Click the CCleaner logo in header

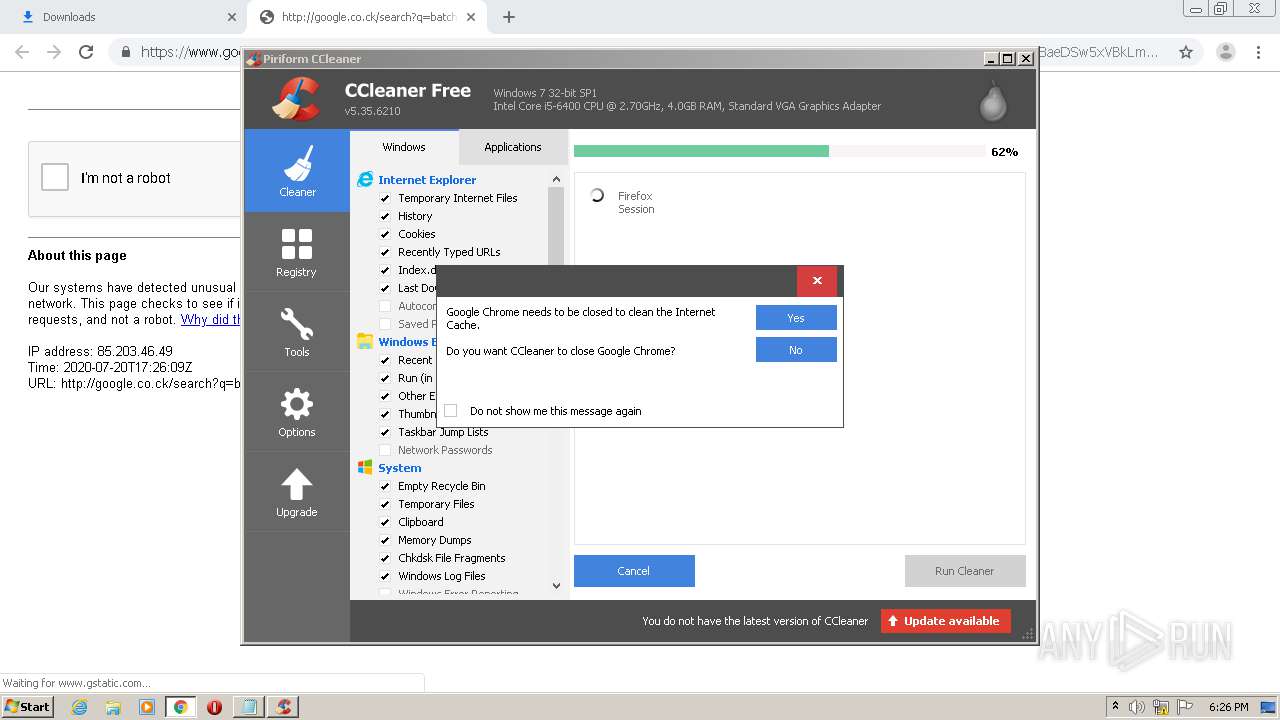[x=296, y=98]
